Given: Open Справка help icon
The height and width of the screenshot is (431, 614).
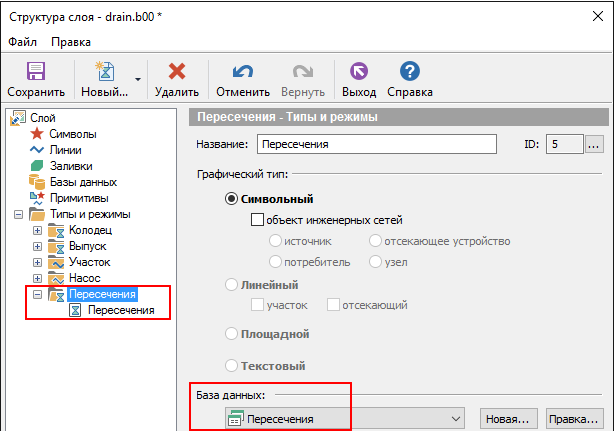Looking at the screenshot, I should tap(409, 73).
